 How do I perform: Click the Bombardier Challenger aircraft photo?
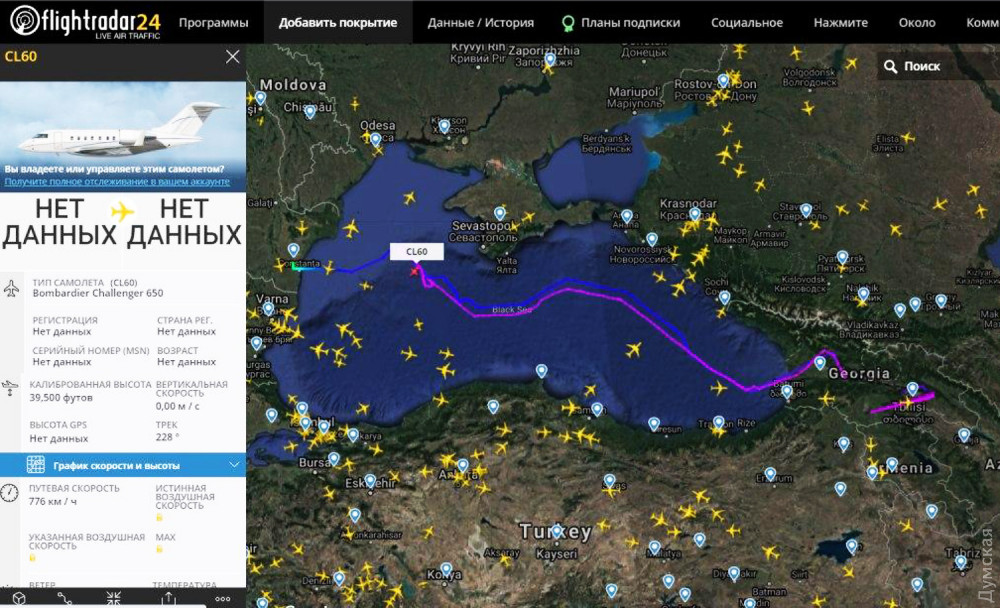tap(122, 120)
